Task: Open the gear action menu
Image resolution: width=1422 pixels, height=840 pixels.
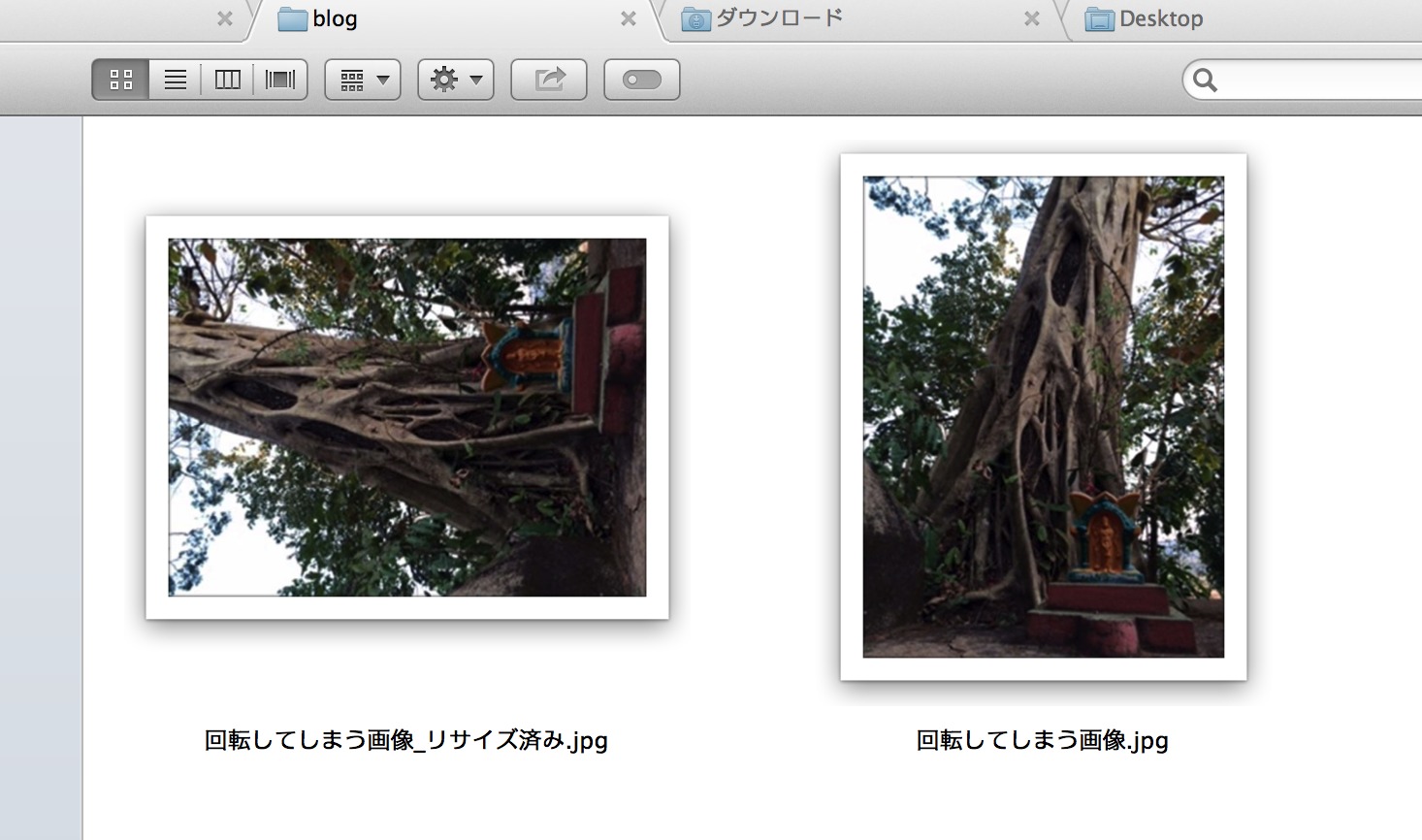Action: [x=456, y=80]
